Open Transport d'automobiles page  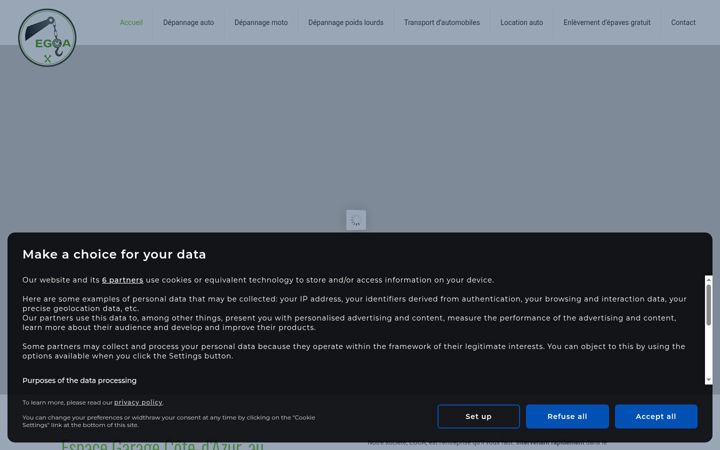click(x=442, y=22)
